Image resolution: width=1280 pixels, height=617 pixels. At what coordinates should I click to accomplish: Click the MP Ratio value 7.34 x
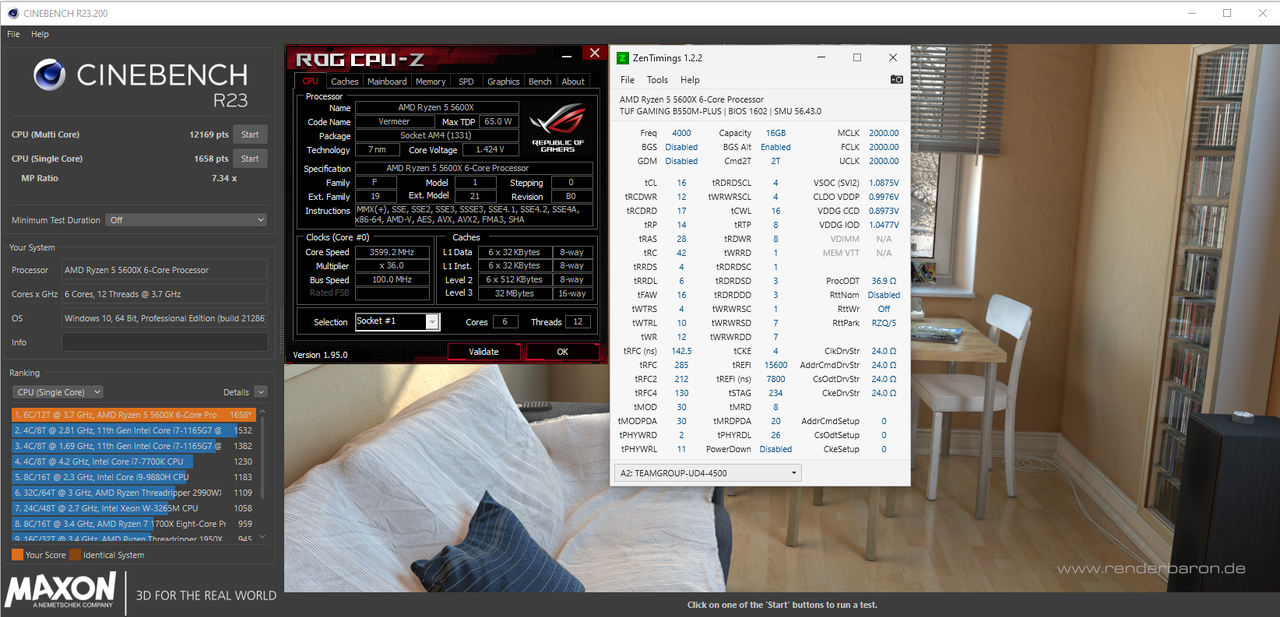click(x=224, y=178)
